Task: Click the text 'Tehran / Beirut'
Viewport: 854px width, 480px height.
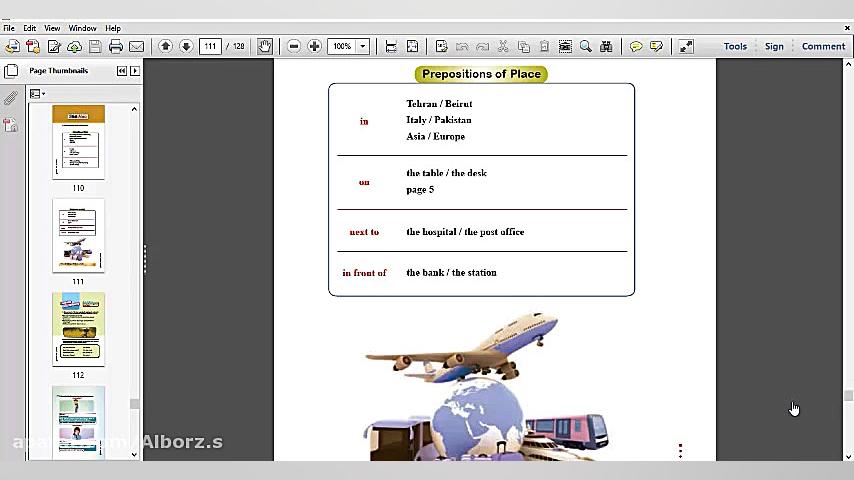Action: pos(439,104)
